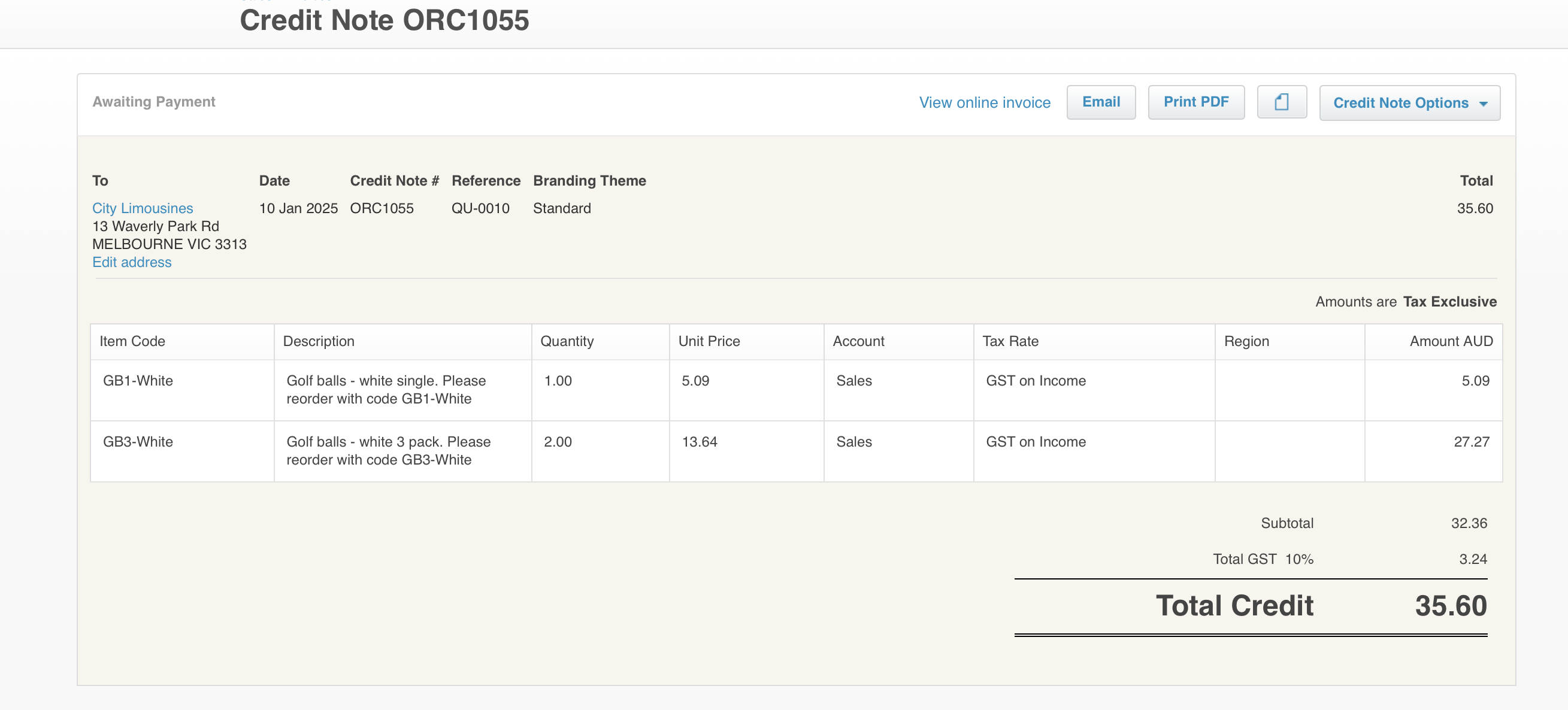Click the Awaiting Payment status label
This screenshot has width=1568, height=710.
pyautogui.click(x=153, y=102)
